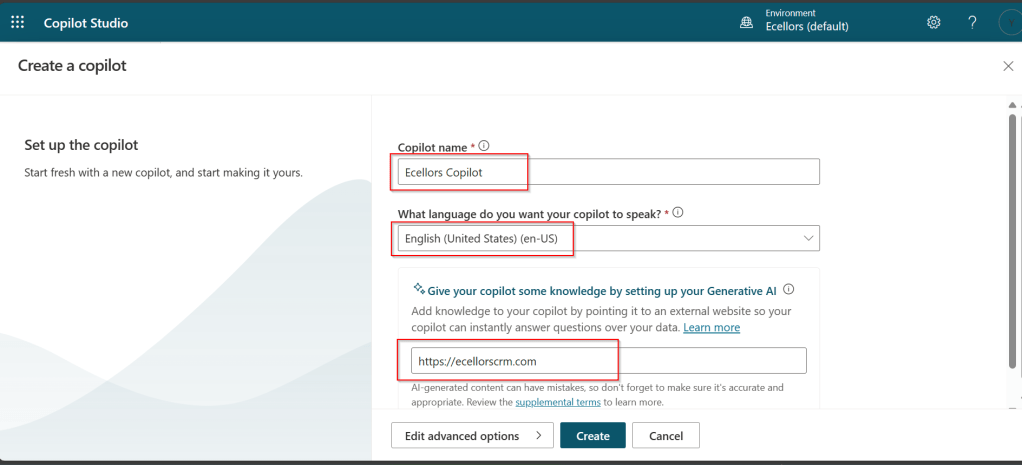Open the supplemental terms link
1022x465 pixels.
557,402
